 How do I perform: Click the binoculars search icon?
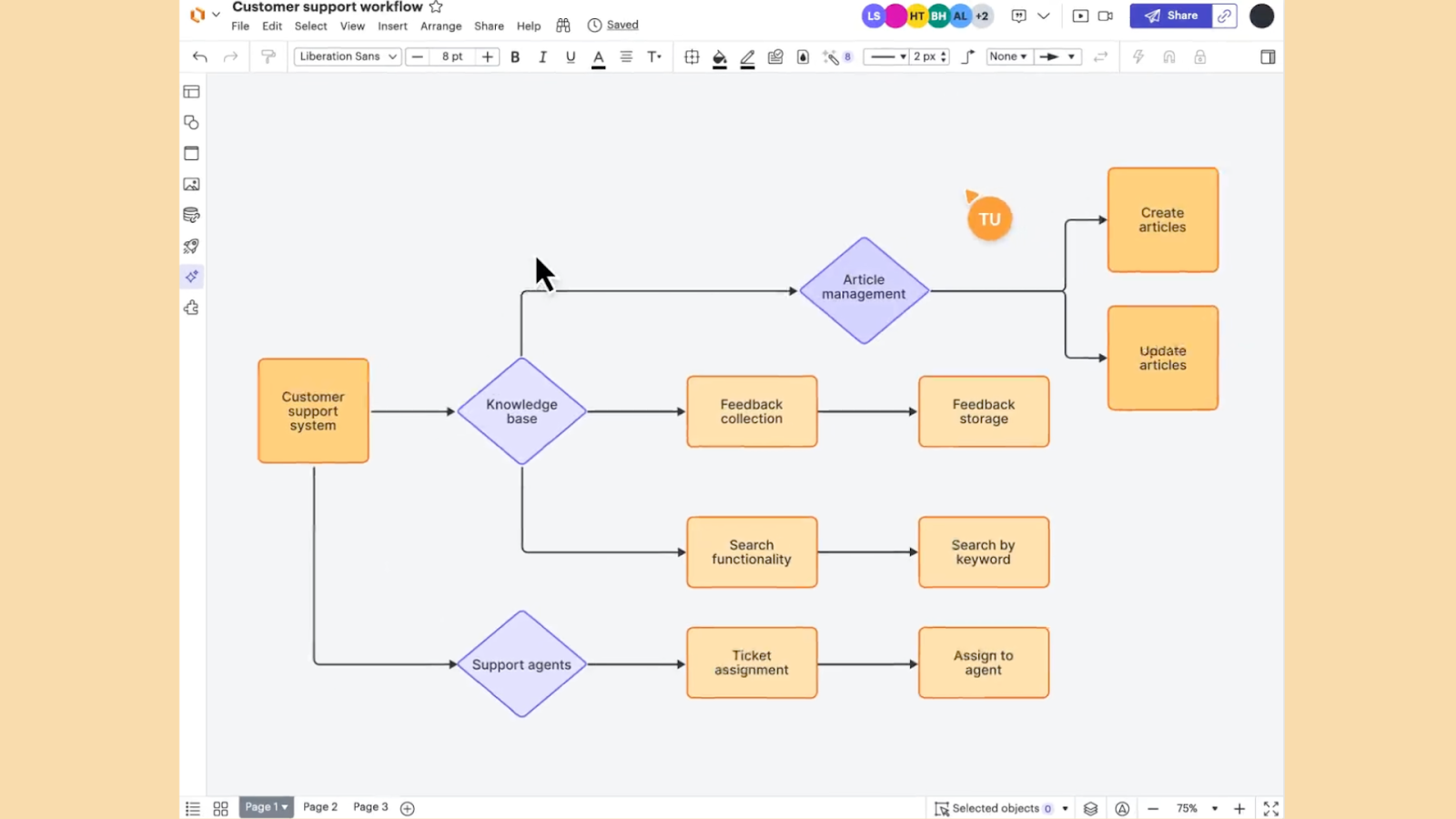pos(563,25)
